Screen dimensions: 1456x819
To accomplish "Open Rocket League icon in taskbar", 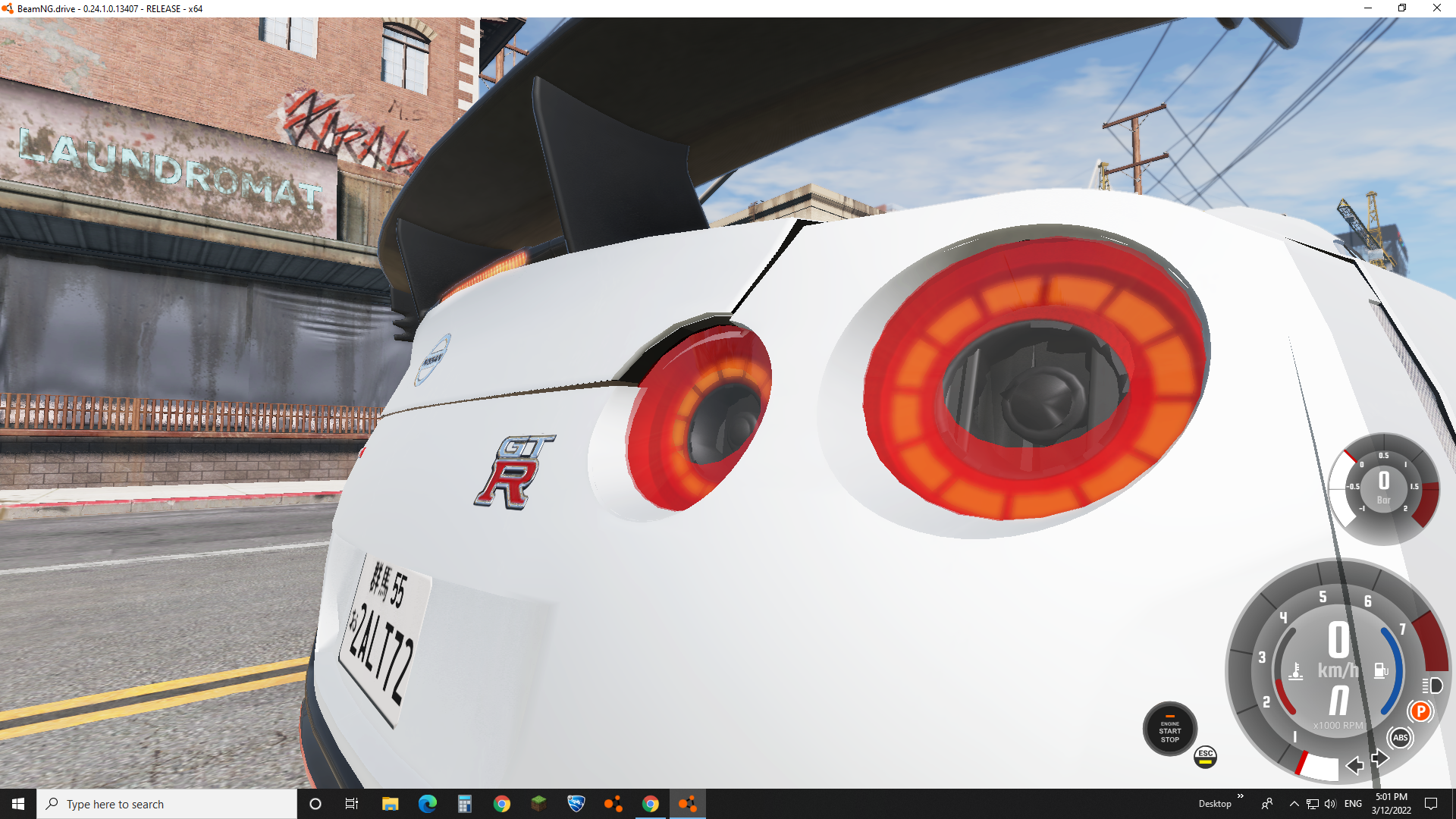I will (x=576, y=804).
